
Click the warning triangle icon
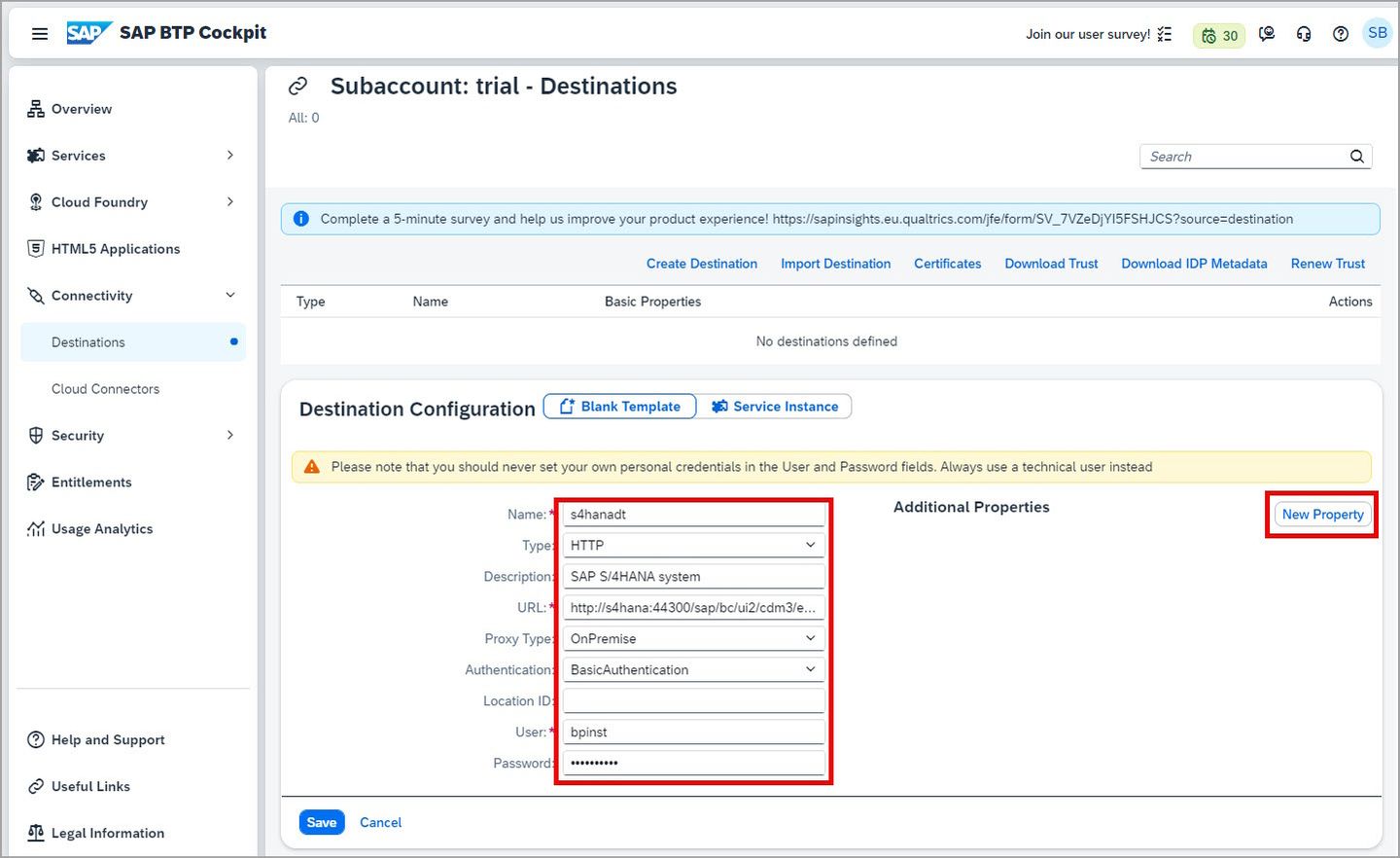[x=312, y=467]
